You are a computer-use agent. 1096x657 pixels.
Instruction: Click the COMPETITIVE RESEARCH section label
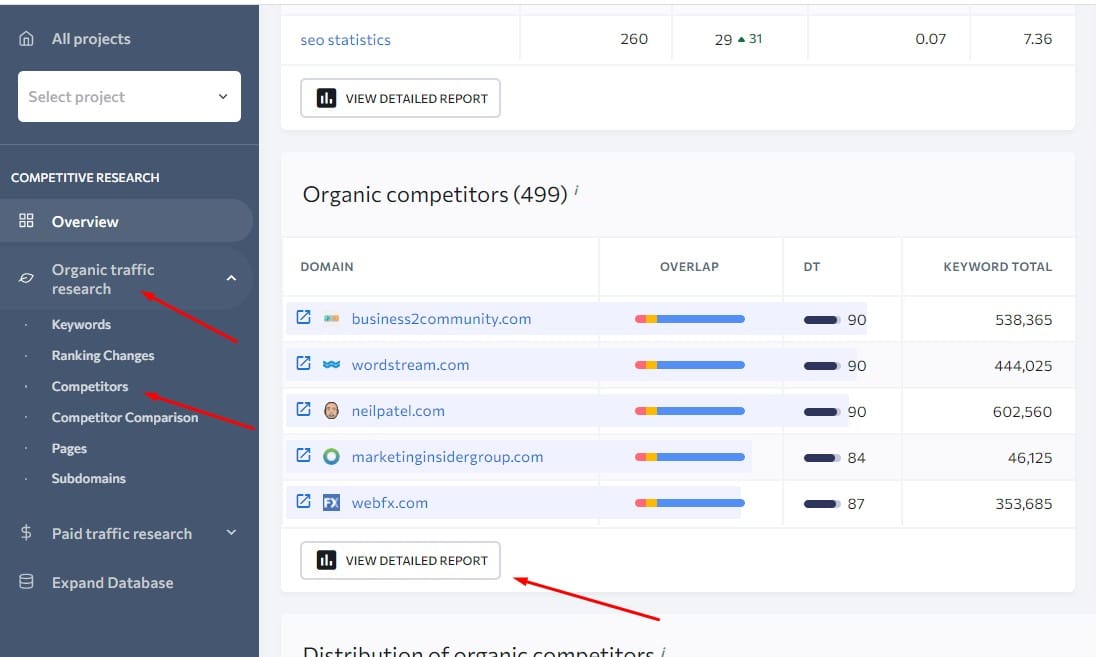click(x=85, y=178)
